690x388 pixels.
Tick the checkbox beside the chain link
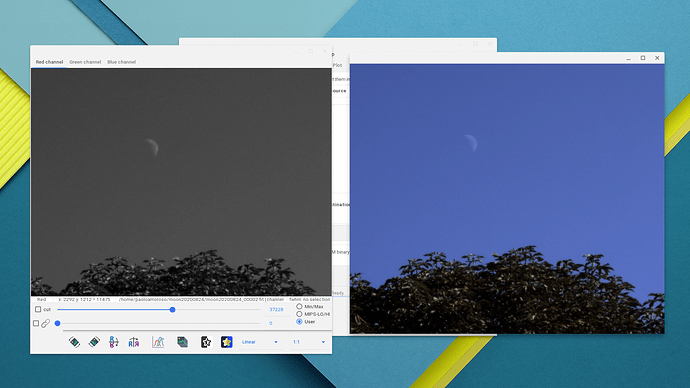coord(36,323)
